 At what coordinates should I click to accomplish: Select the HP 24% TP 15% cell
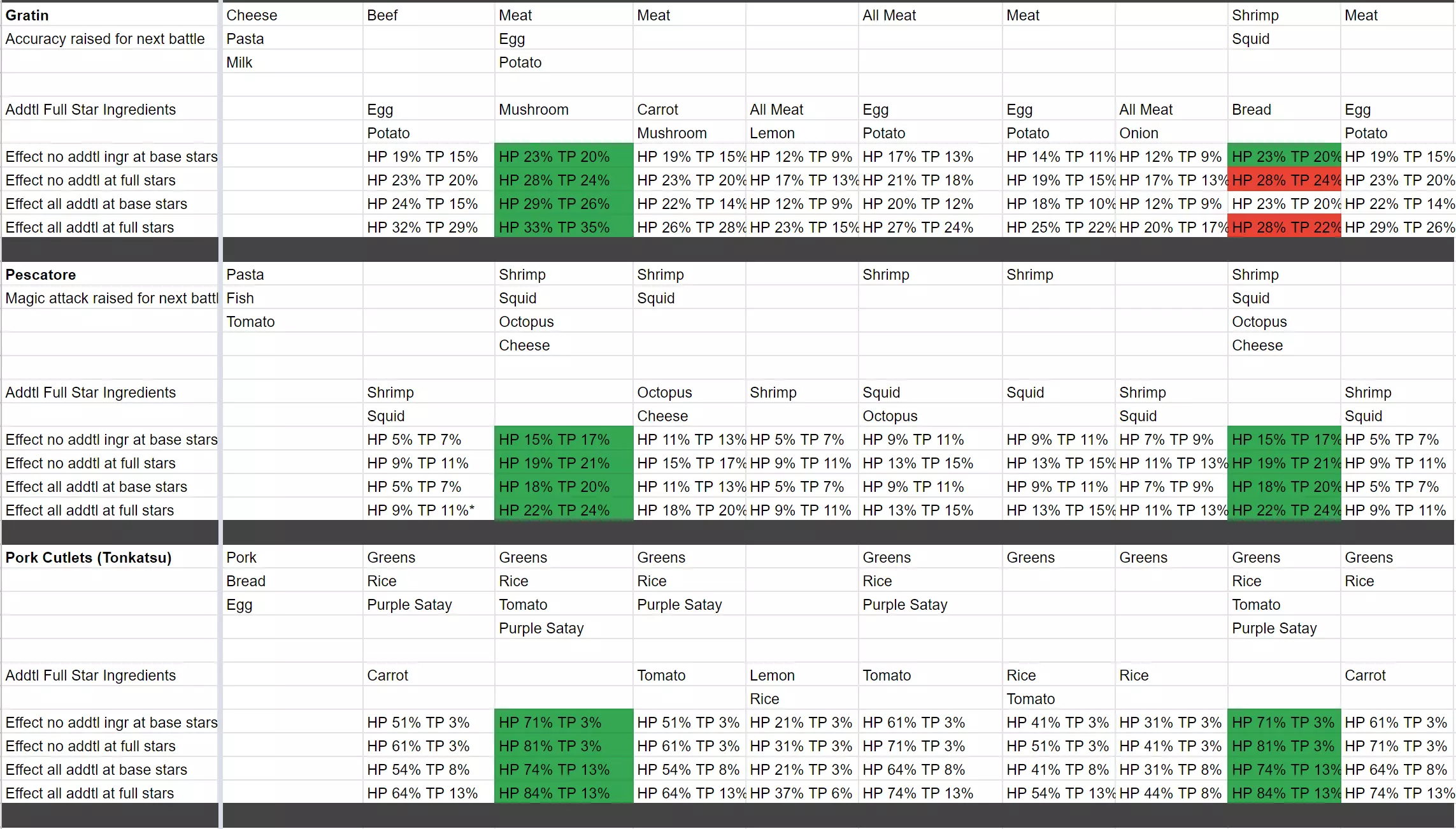(422, 204)
